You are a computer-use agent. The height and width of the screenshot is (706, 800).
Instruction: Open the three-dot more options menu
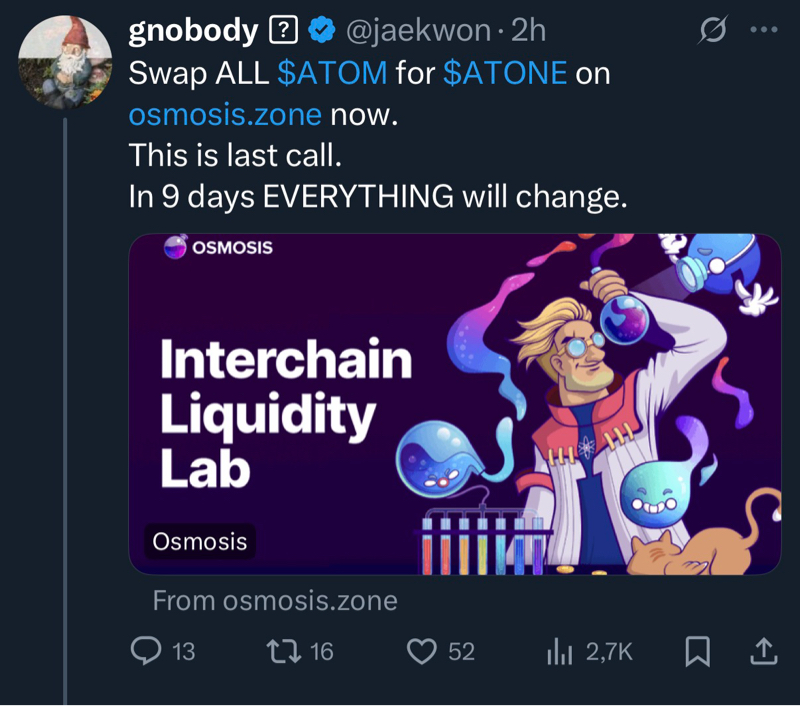[763, 31]
